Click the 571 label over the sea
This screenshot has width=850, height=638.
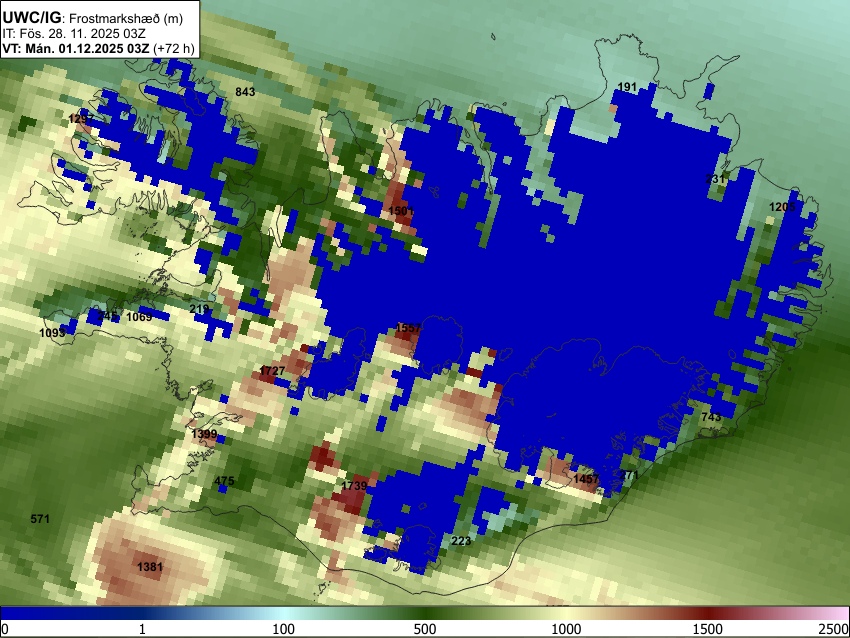pos(40,519)
